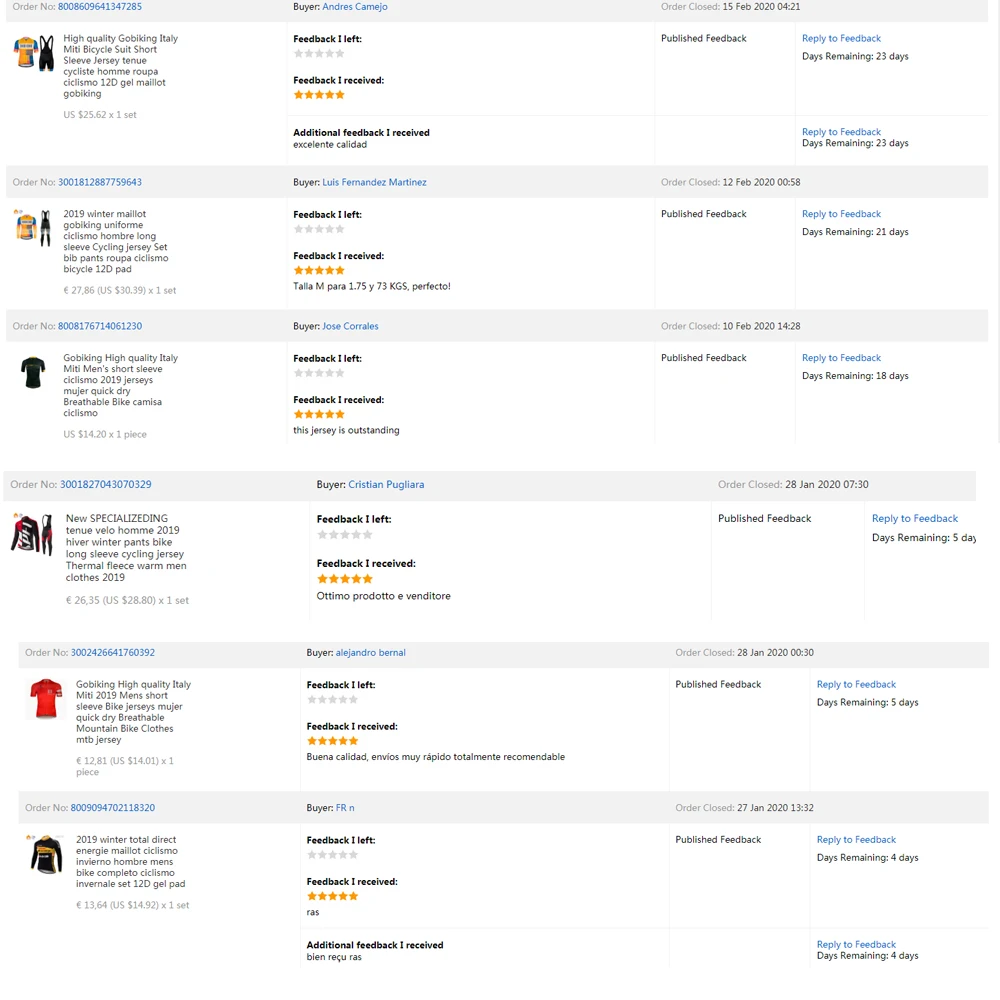
Task: Open the orange Gobiking bicycle suit thumbnail
Action: click(x=34, y=54)
